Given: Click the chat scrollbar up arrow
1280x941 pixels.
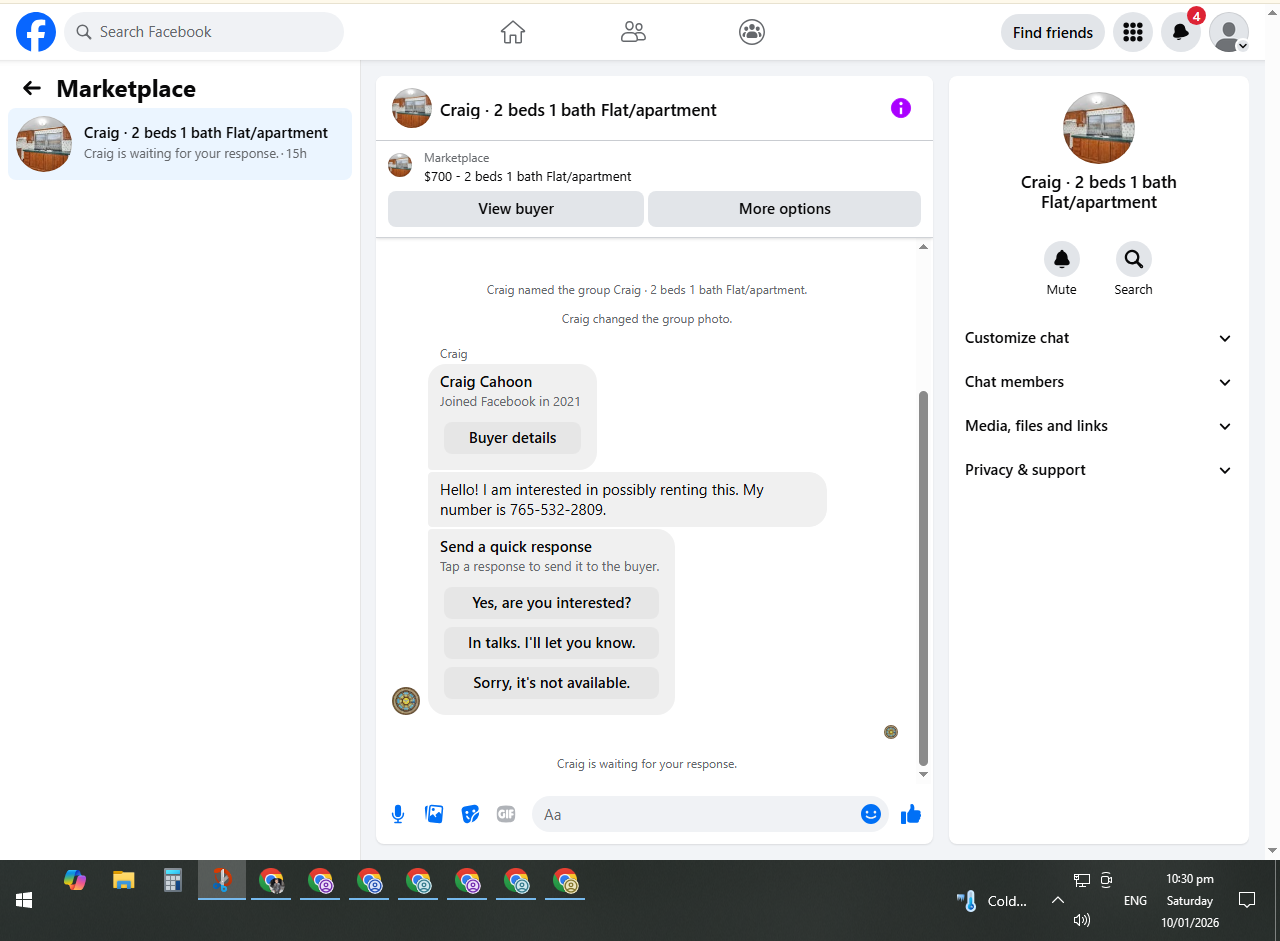Looking at the screenshot, I should pos(923,246).
